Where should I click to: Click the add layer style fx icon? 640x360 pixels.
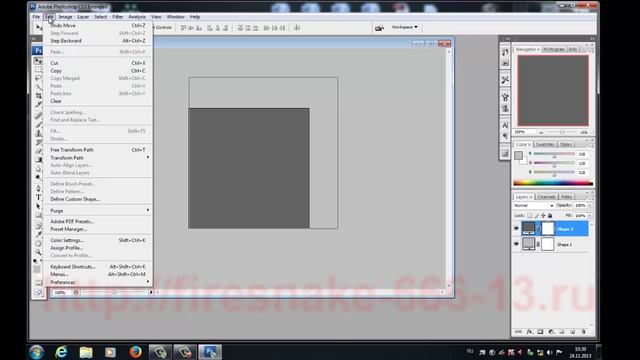pyautogui.click(x=529, y=332)
